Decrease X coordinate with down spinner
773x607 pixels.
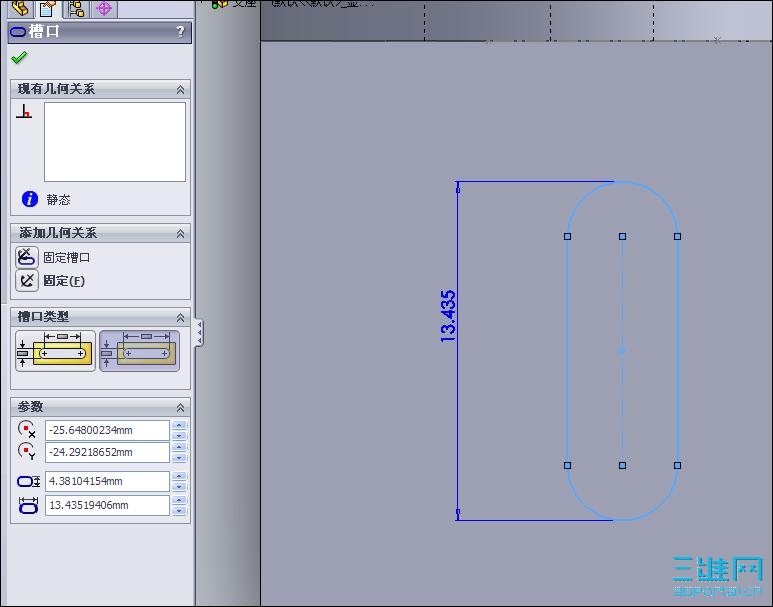[179, 435]
